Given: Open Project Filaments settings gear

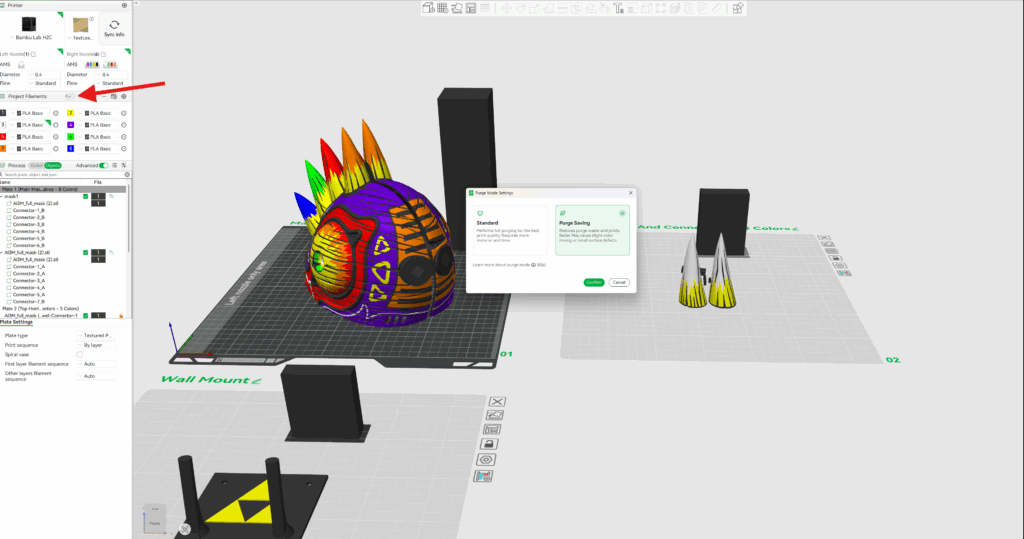Looking at the screenshot, I should tap(124, 96).
